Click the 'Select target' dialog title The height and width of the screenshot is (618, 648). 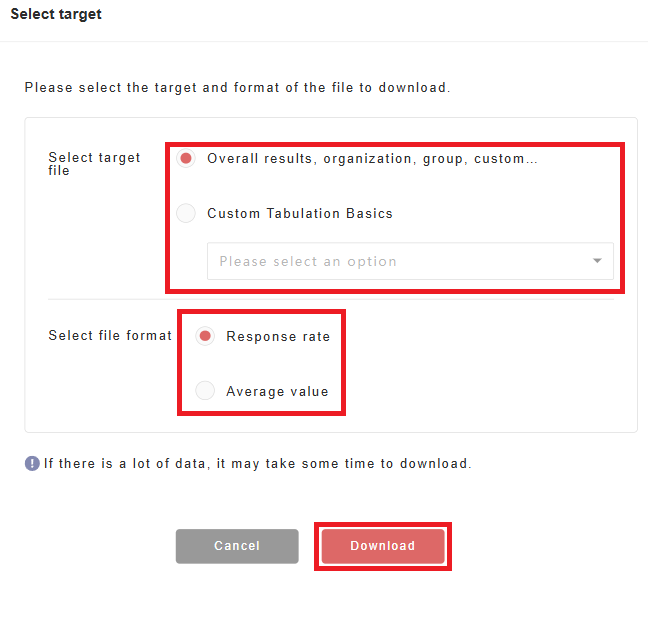coord(56,15)
